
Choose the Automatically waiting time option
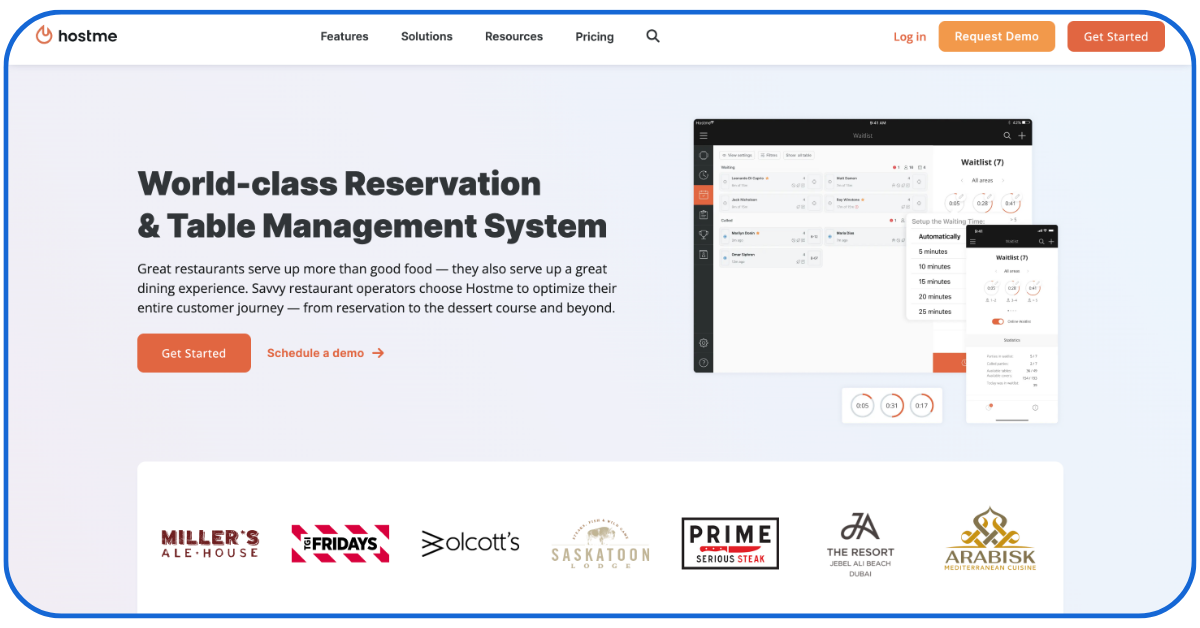click(939, 237)
